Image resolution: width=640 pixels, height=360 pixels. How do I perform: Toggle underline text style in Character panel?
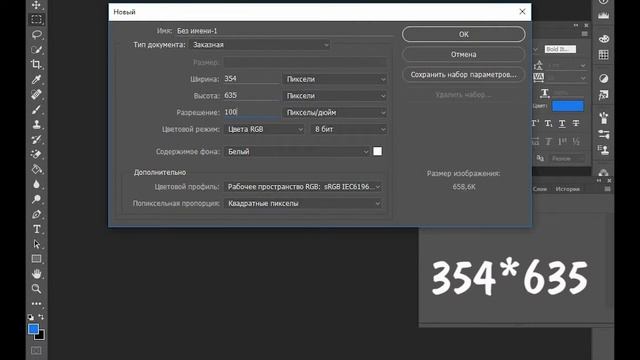(x=562, y=123)
